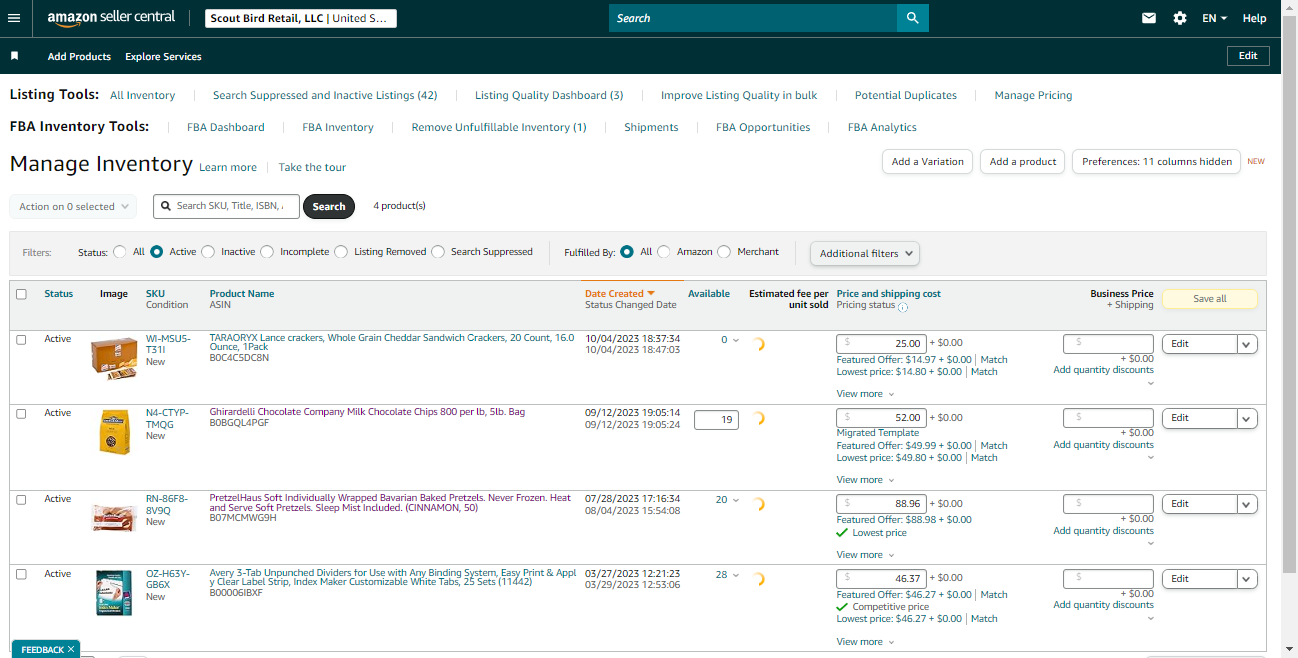Select the Inactive status filter

pyautogui.click(x=208, y=252)
